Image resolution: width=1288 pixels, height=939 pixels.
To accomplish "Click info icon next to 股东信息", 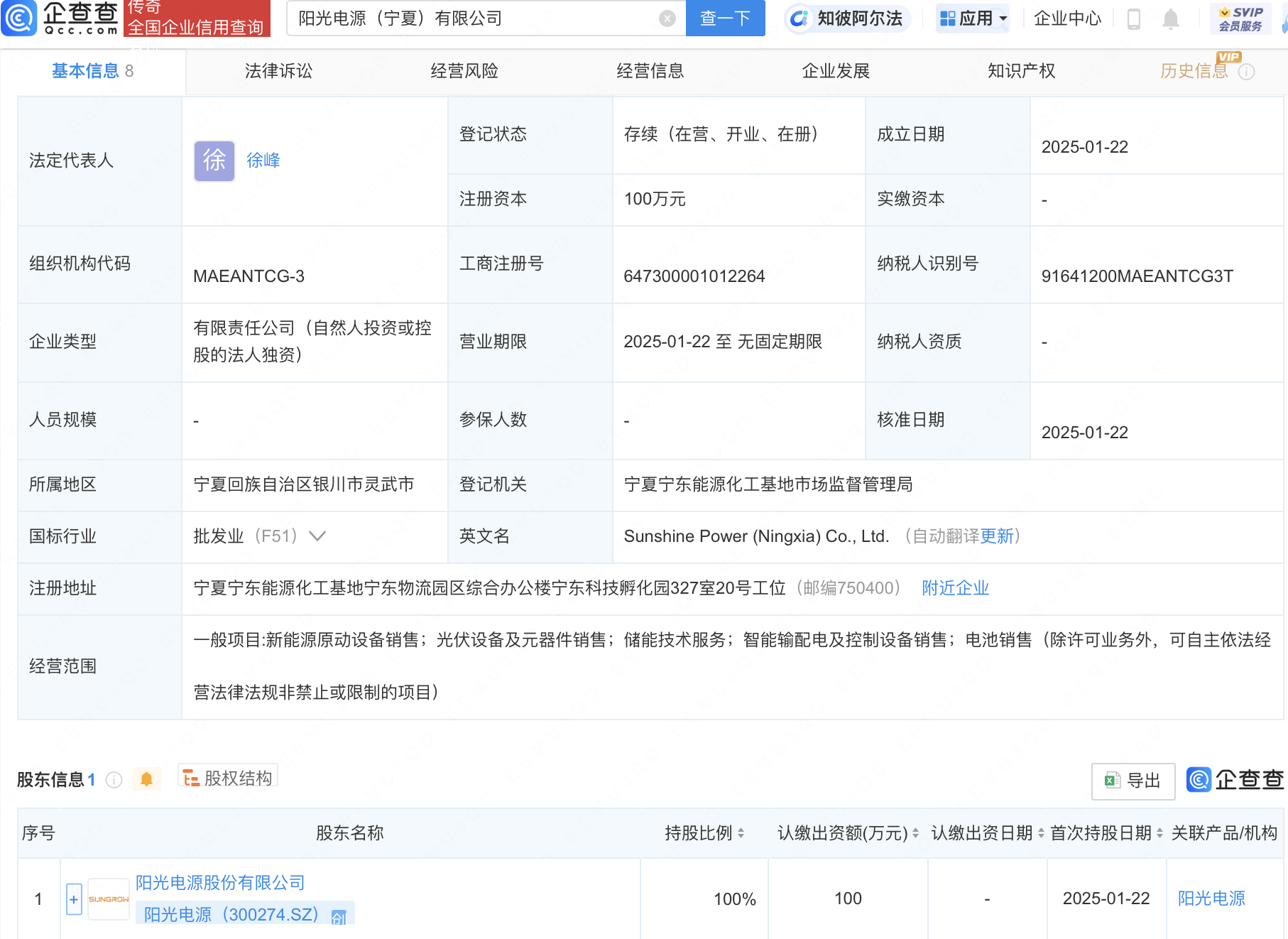I will pos(114,780).
